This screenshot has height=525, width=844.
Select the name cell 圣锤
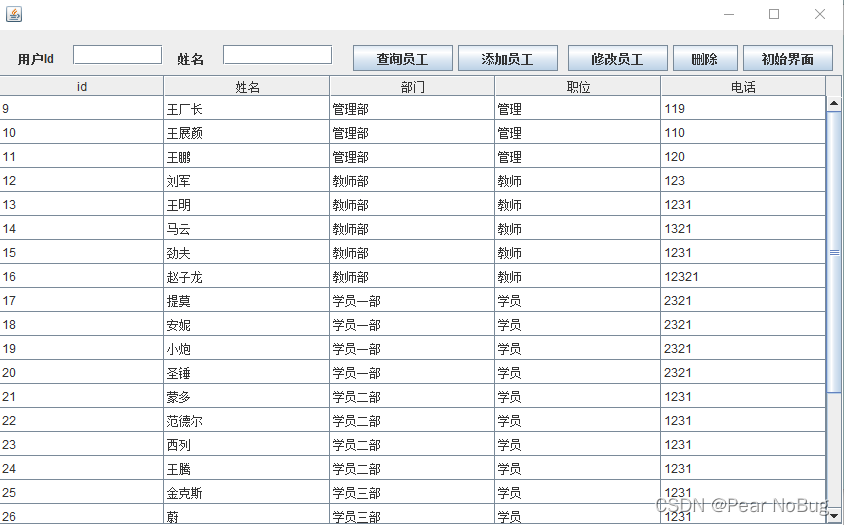(247, 373)
